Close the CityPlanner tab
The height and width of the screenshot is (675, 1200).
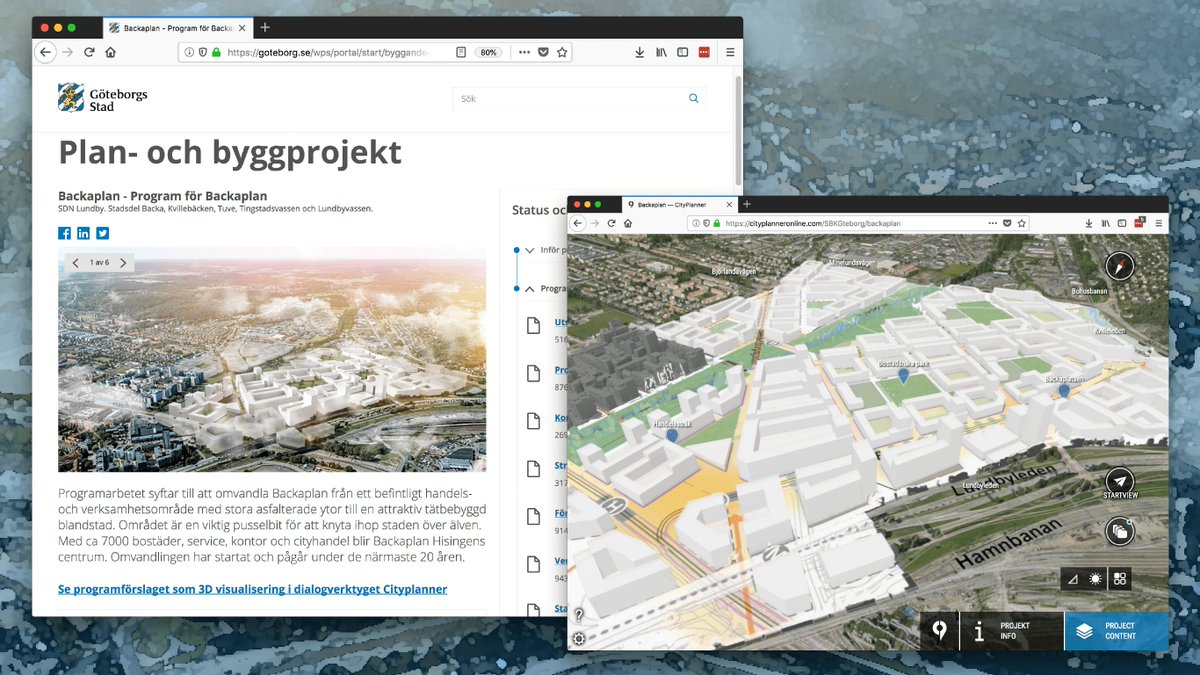click(729, 204)
